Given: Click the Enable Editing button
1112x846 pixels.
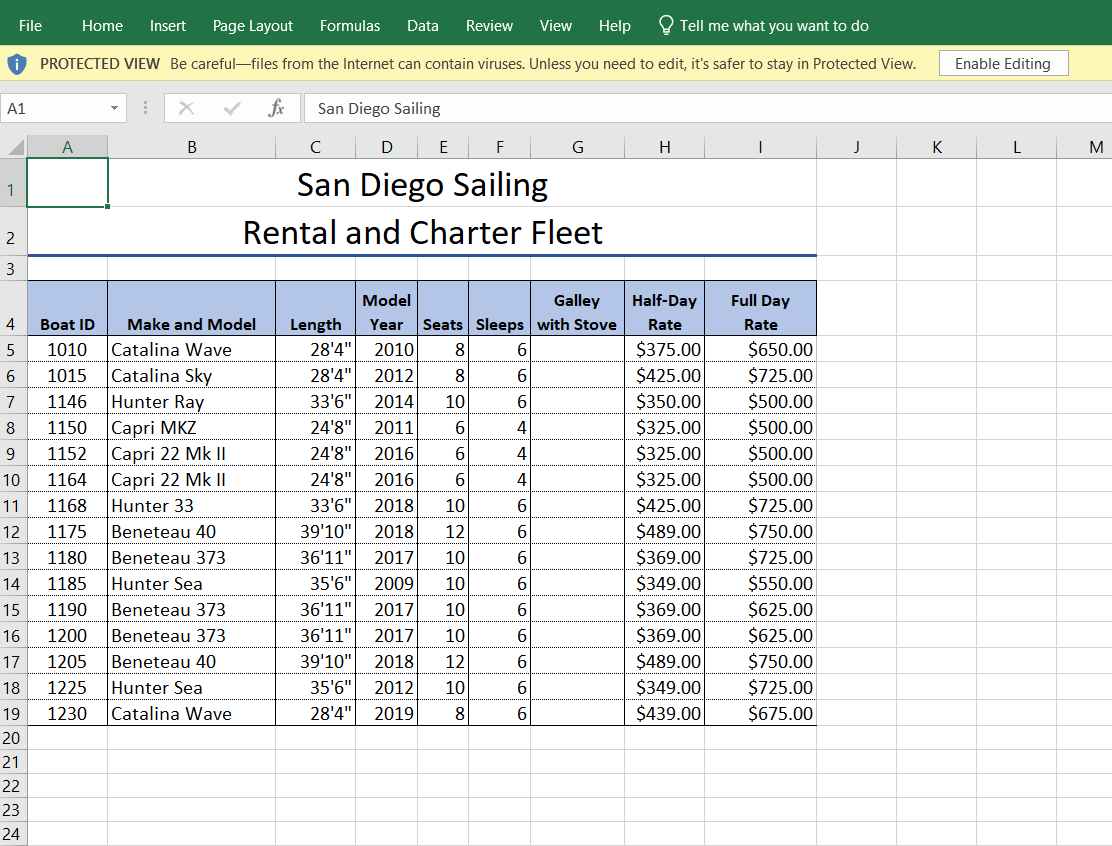Looking at the screenshot, I should pos(1003,64).
